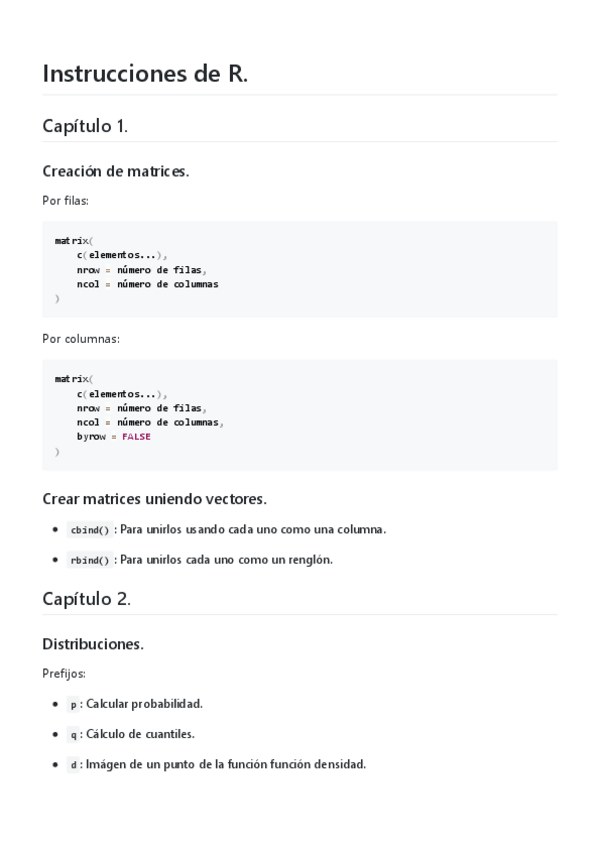The image size is (600, 848).
Task: Click the pink FALSE keyword in code
Action: tap(136, 436)
